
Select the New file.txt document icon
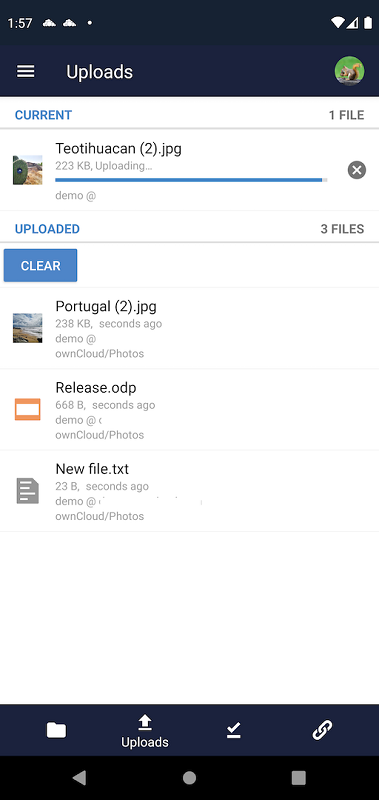click(x=28, y=491)
